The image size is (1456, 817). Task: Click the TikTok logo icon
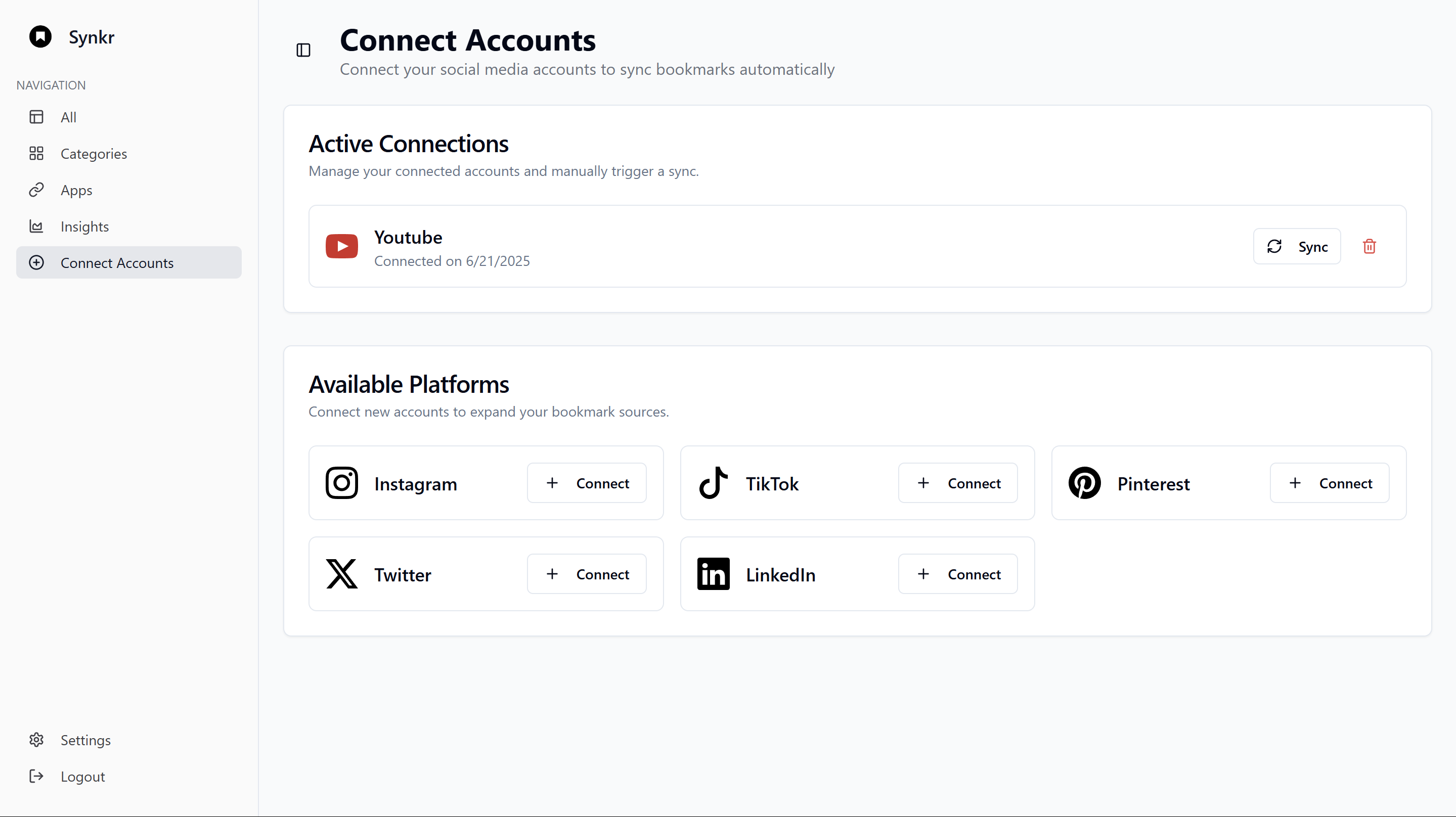tap(713, 483)
